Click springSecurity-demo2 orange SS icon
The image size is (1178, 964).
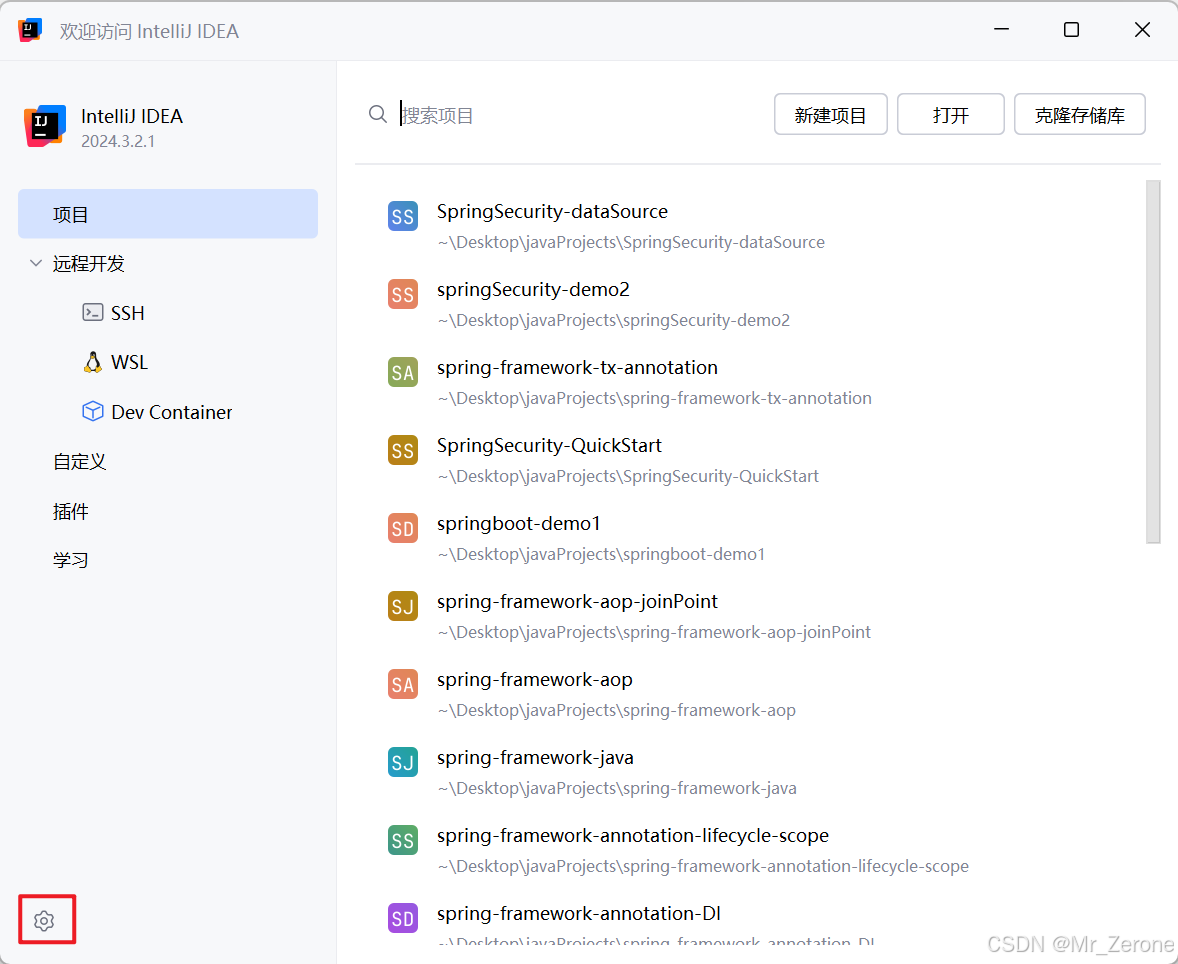[x=403, y=295]
